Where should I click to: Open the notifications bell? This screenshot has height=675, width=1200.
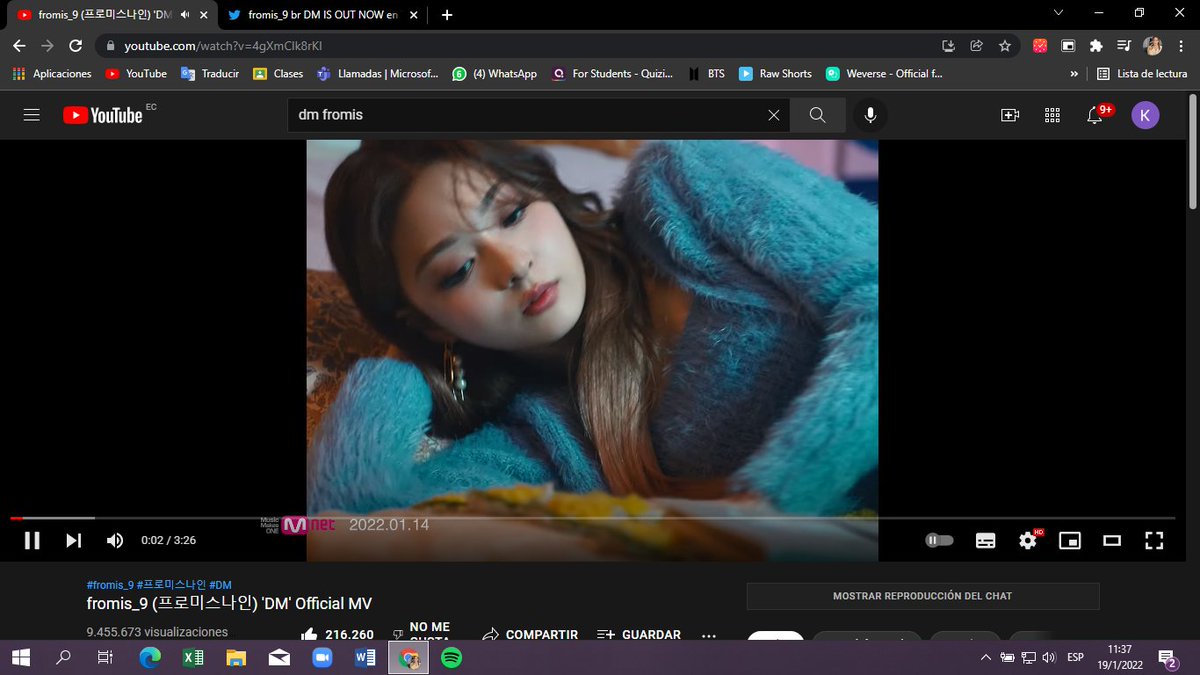[1096, 115]
